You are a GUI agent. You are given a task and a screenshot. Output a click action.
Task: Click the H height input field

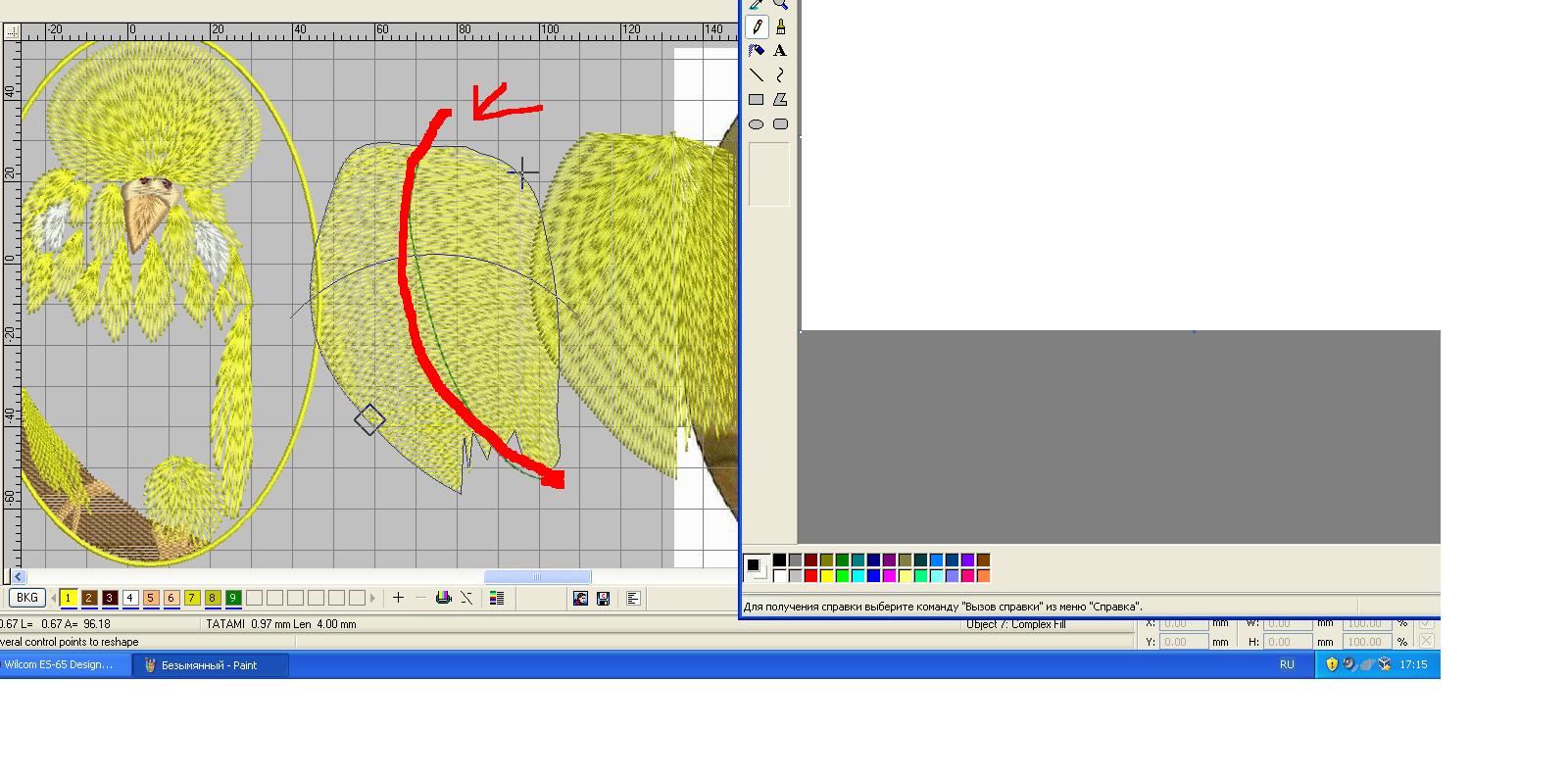point(1287,643)
